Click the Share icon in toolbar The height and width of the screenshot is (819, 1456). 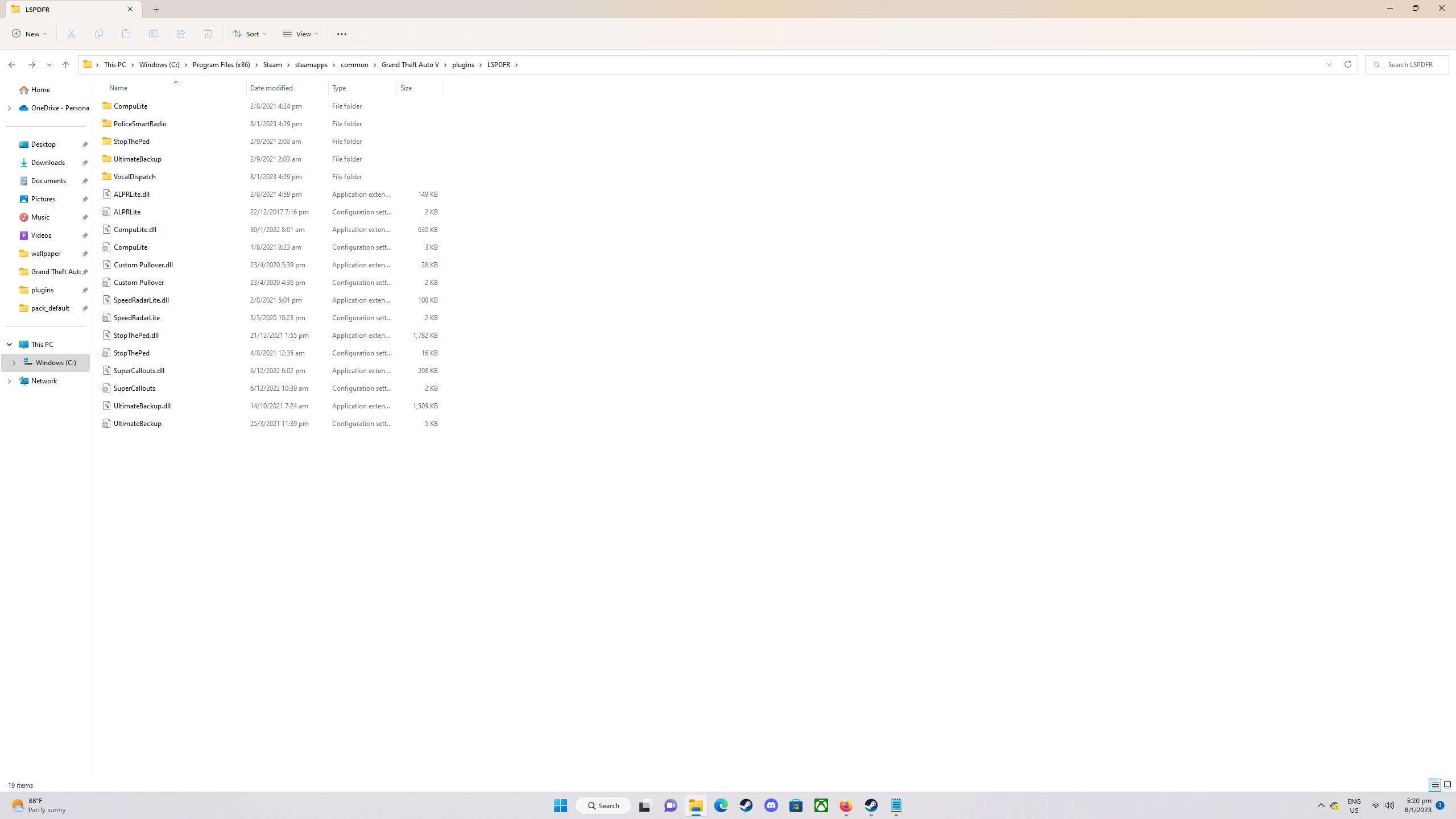pyautogui.click(x=181, y=34)
